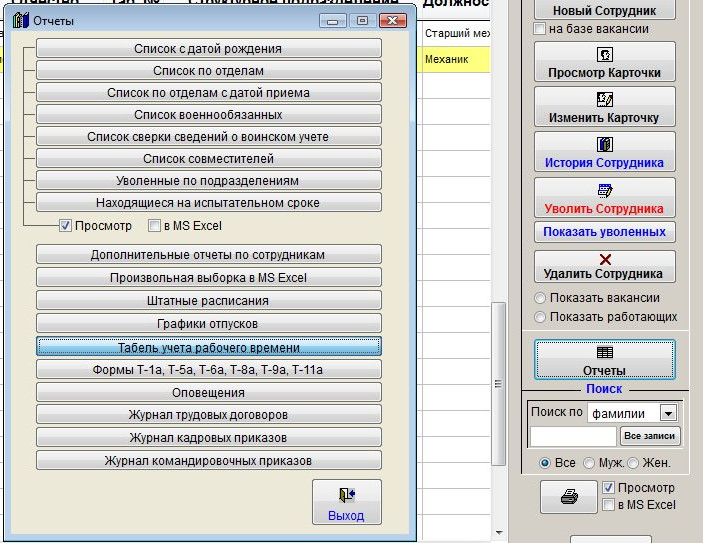
Task: Enable the в MS Excel checkbox in dialog
Action: coord(154,226)
